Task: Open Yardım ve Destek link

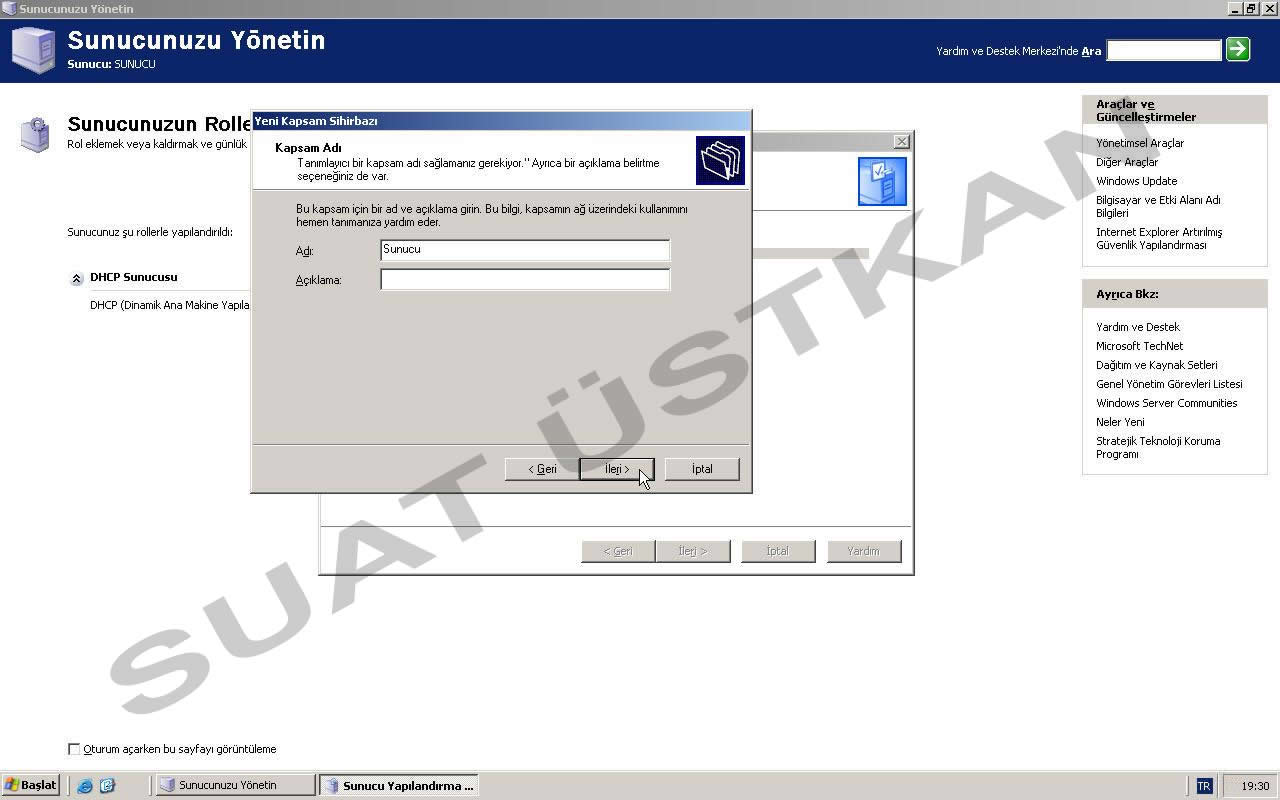Action: point(1137,327)
